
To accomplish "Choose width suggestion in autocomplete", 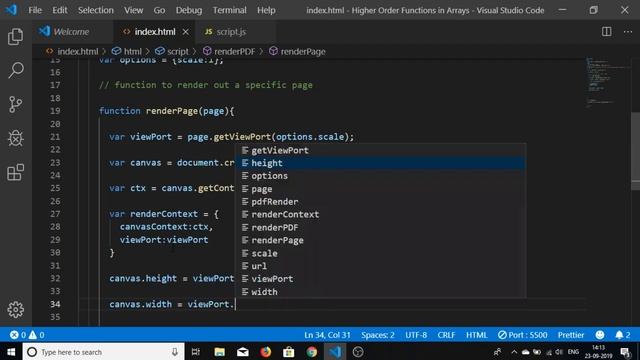I will coord(381,292).
